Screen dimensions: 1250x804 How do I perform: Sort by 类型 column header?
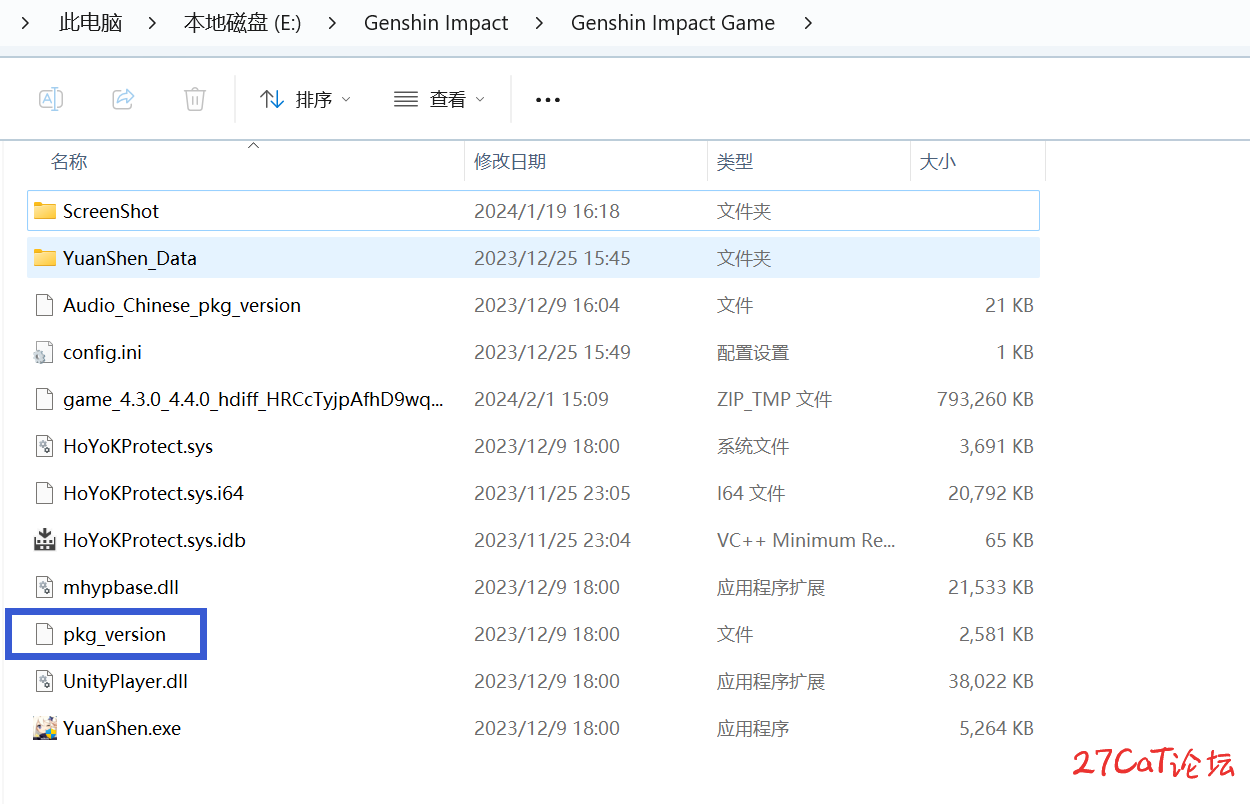tap(735, 161)
